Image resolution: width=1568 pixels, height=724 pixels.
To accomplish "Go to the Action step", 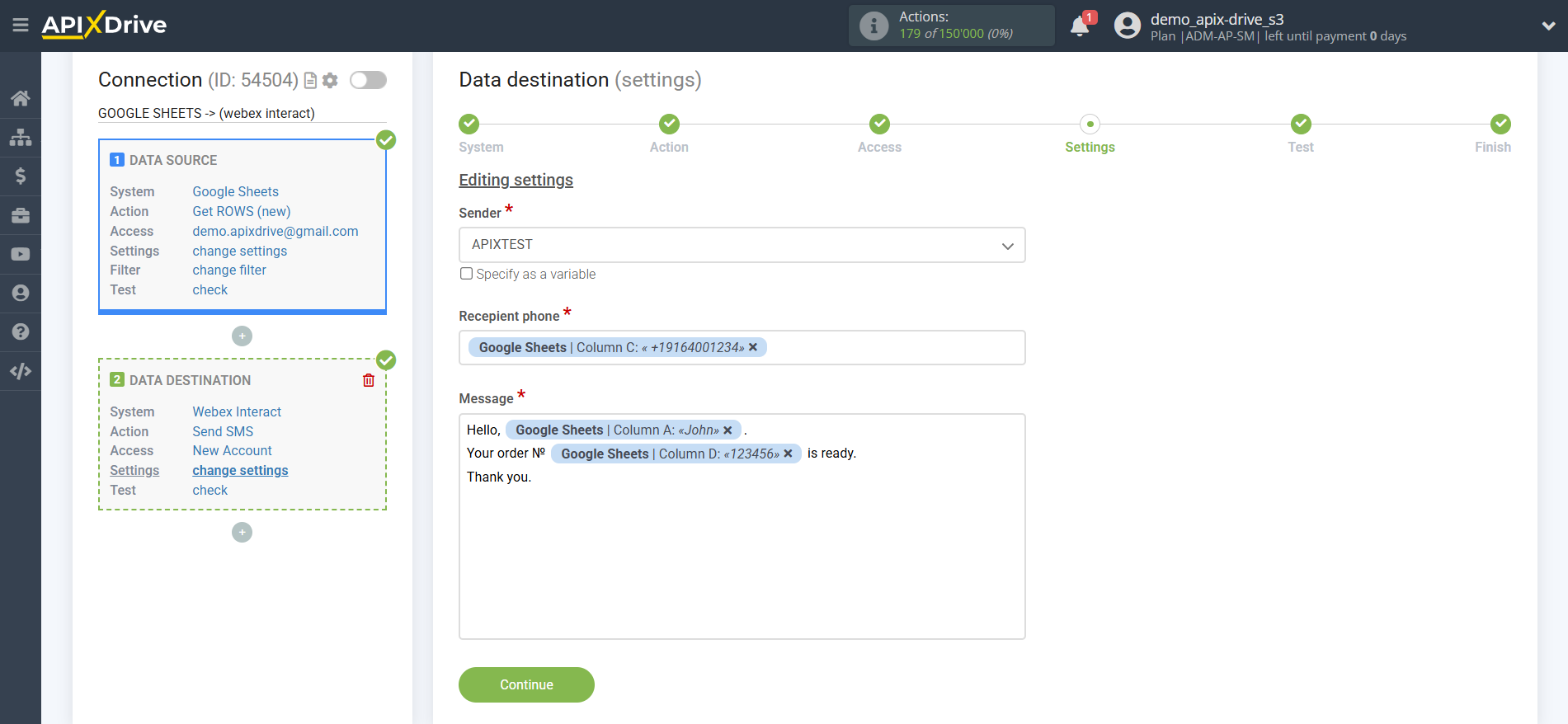I will [669, 125].
